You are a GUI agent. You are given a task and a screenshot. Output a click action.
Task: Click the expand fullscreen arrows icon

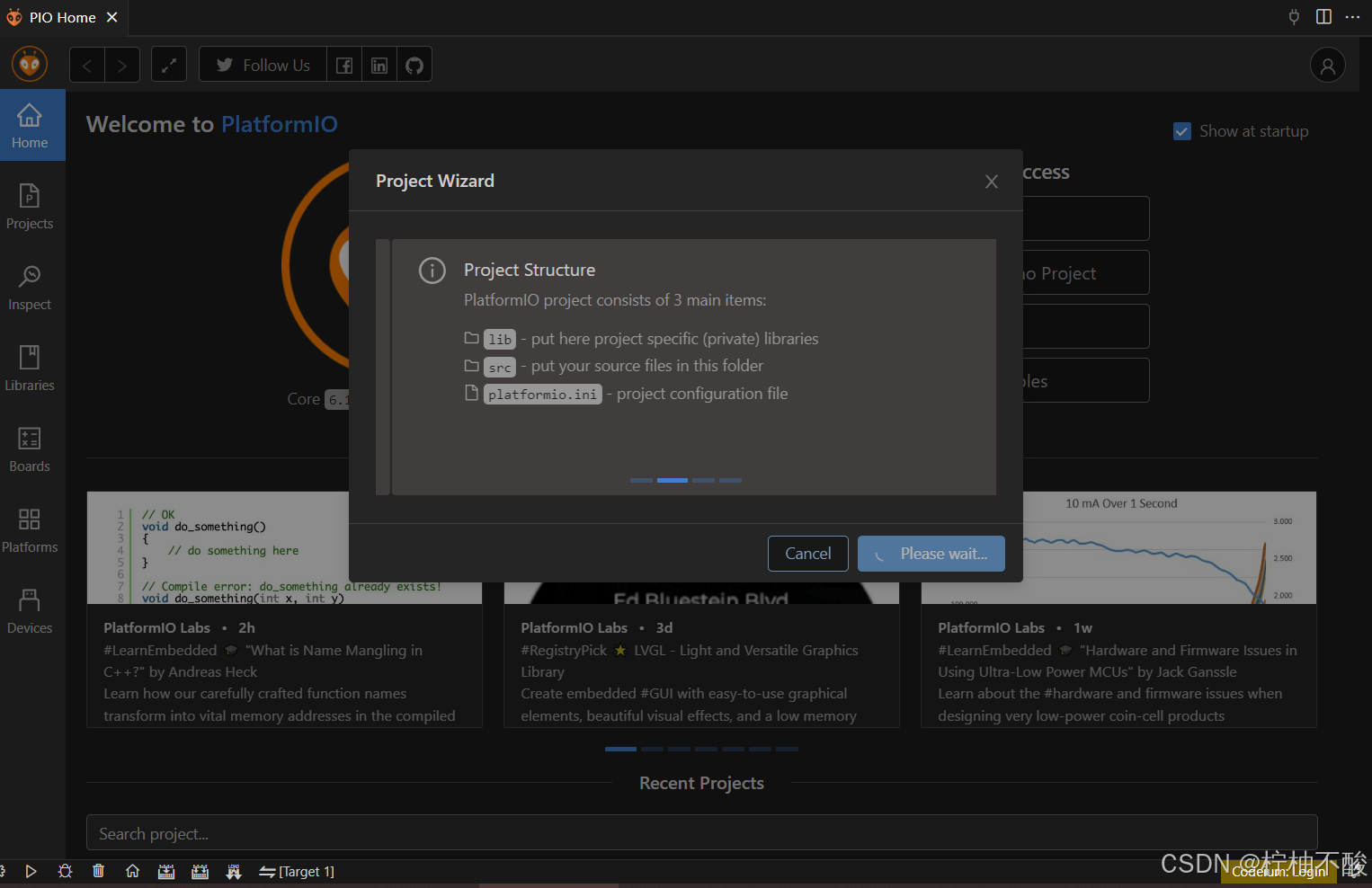[x=169, y=65]
